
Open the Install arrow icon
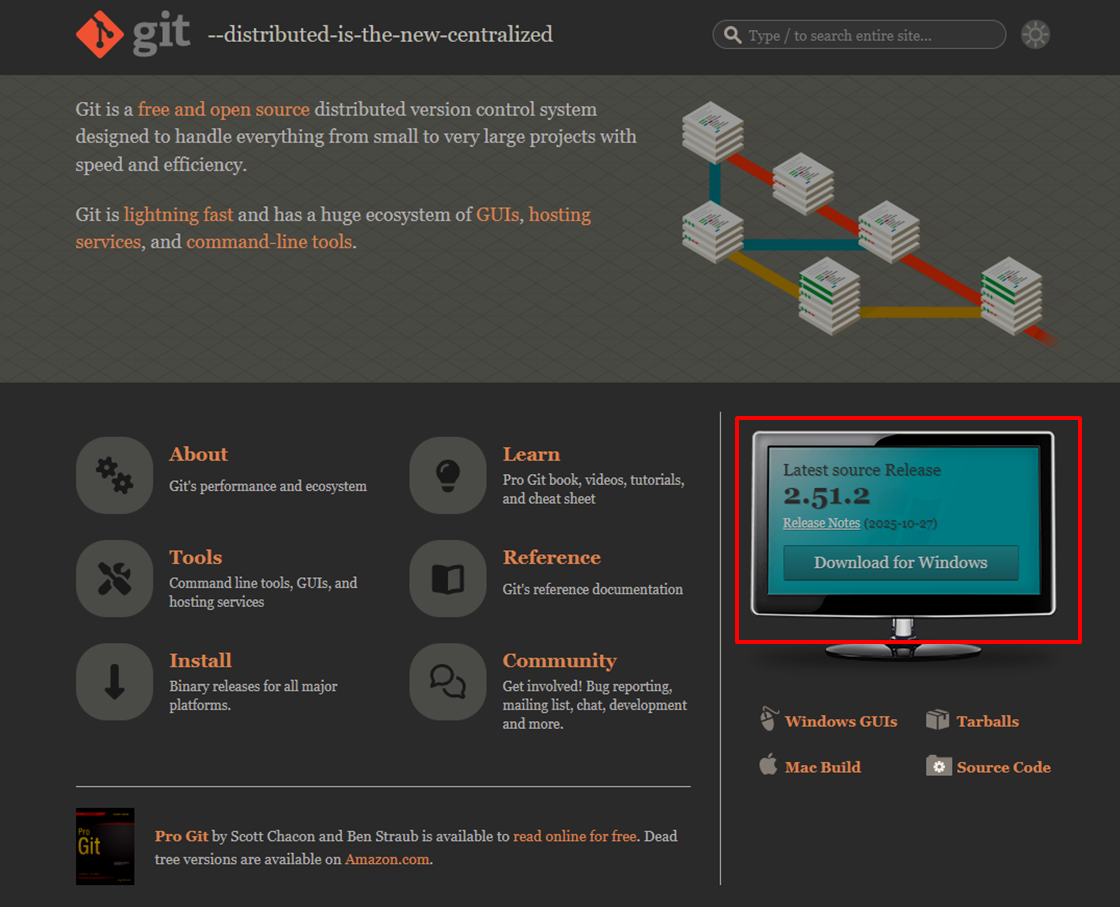tap(114, 681)
